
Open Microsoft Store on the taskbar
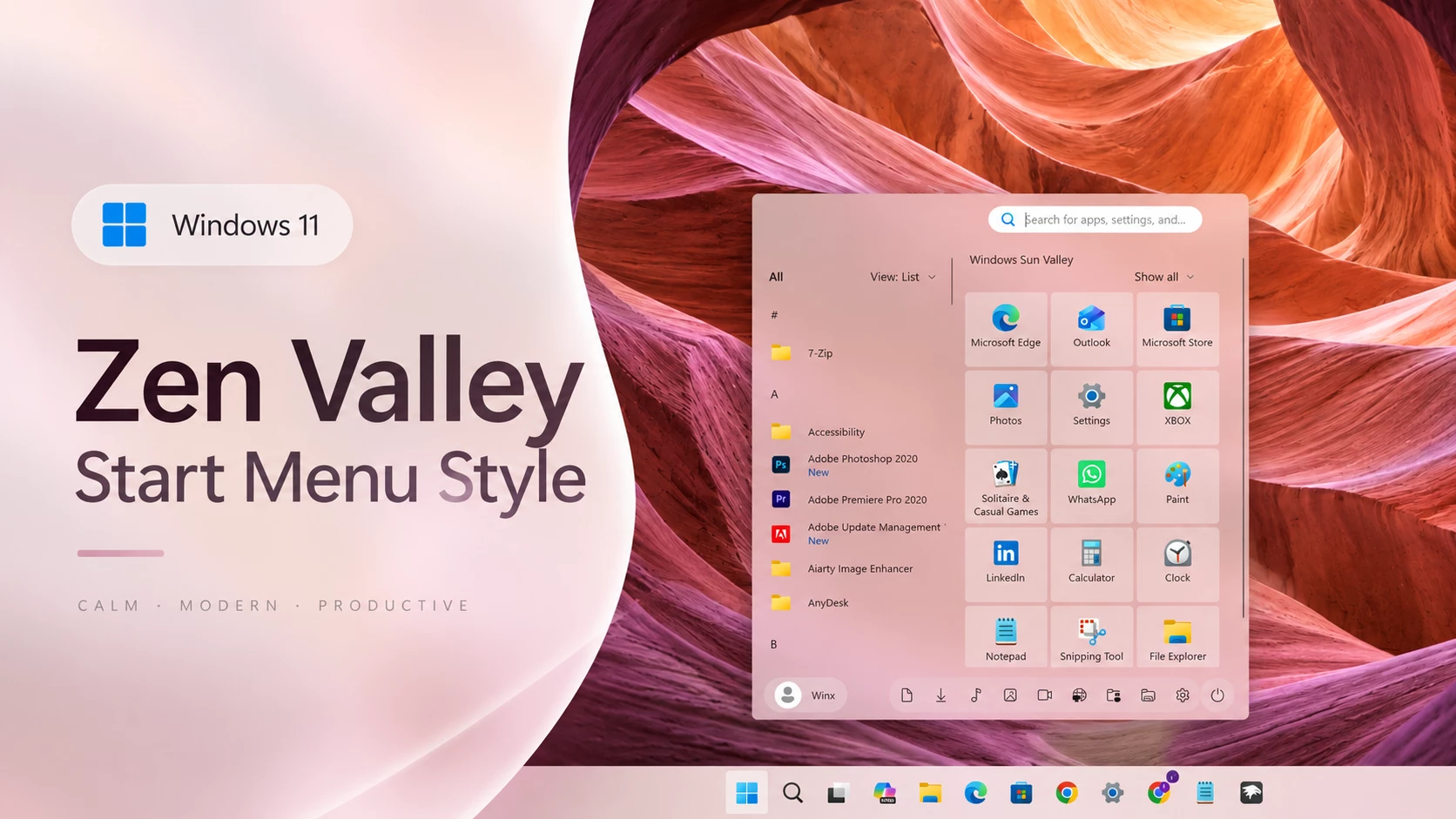click(x=1021, y=792)
